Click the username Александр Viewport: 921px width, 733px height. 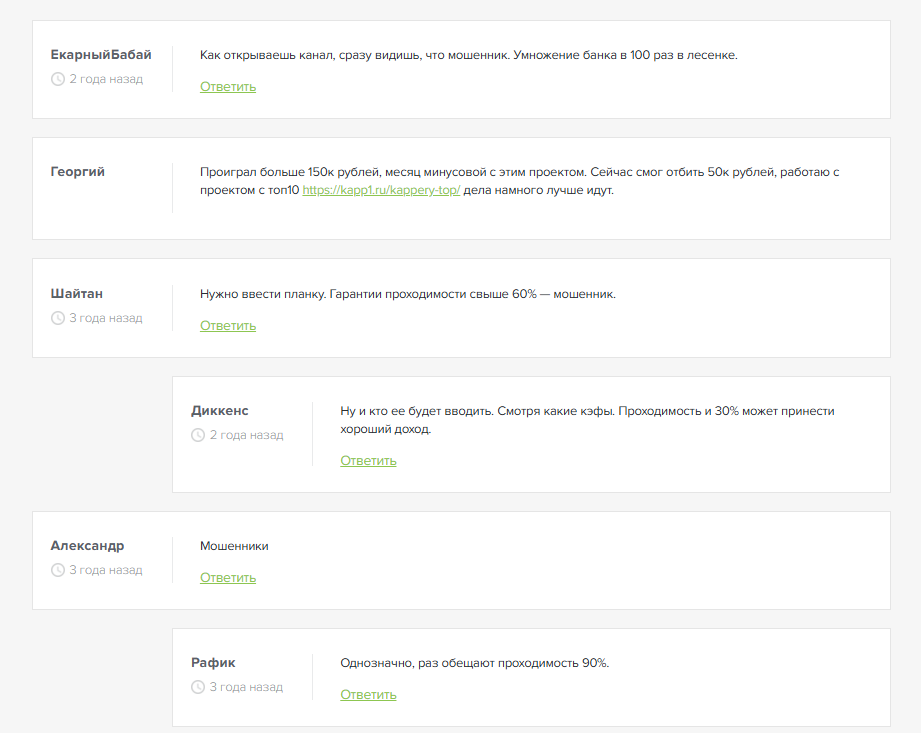(x=88, y=546)
